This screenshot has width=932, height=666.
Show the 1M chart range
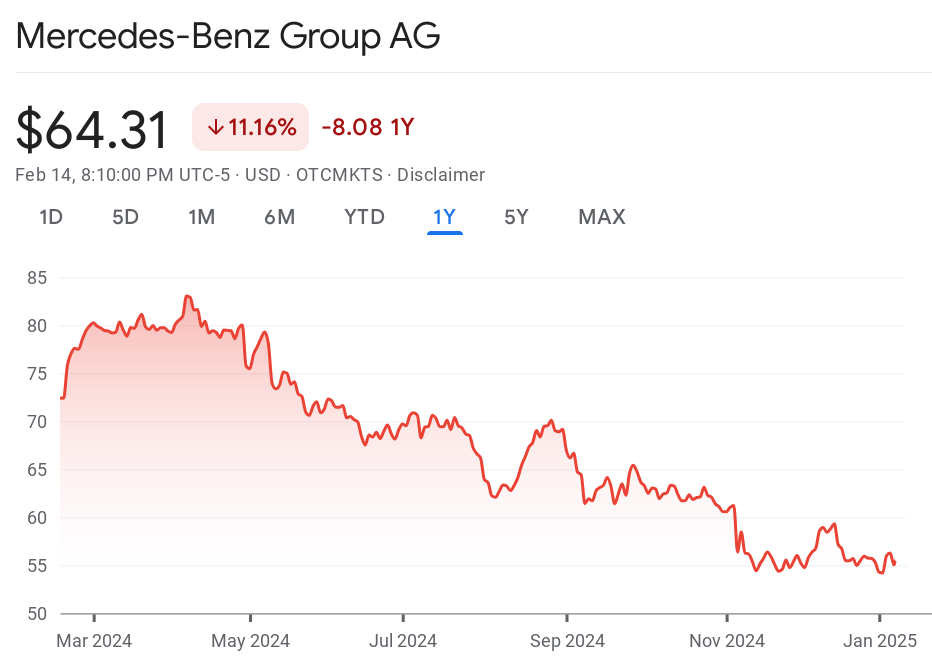(201, 217)
